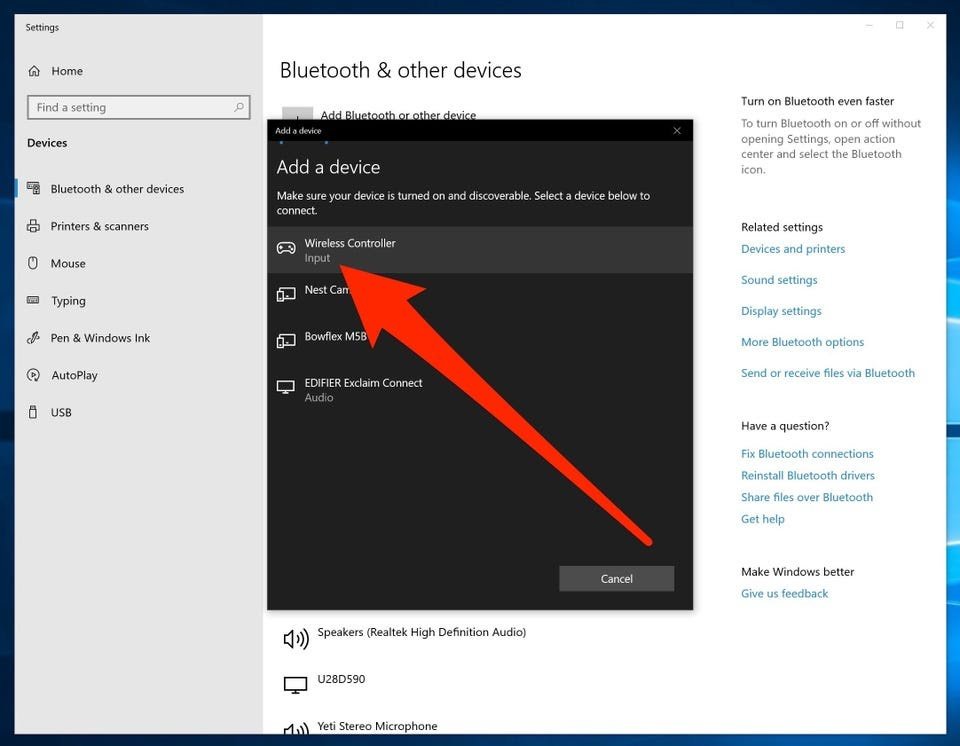
Task: Click Add Bluetooth or other device
Action: [x=398, y=115]
